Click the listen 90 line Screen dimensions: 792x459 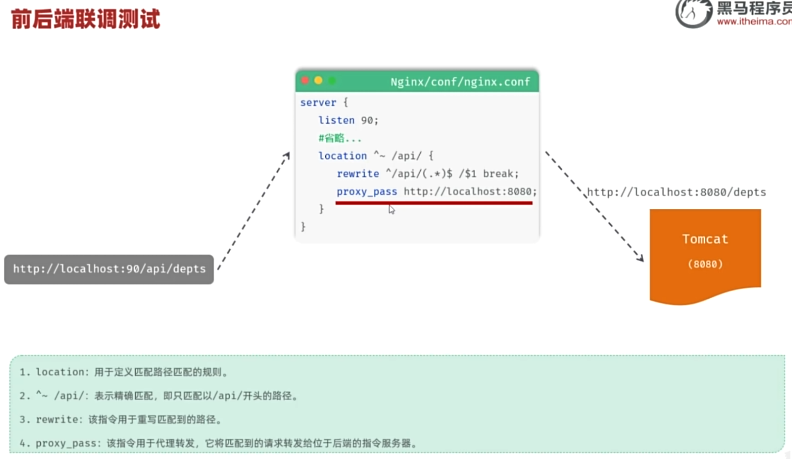tap(348, 120)
